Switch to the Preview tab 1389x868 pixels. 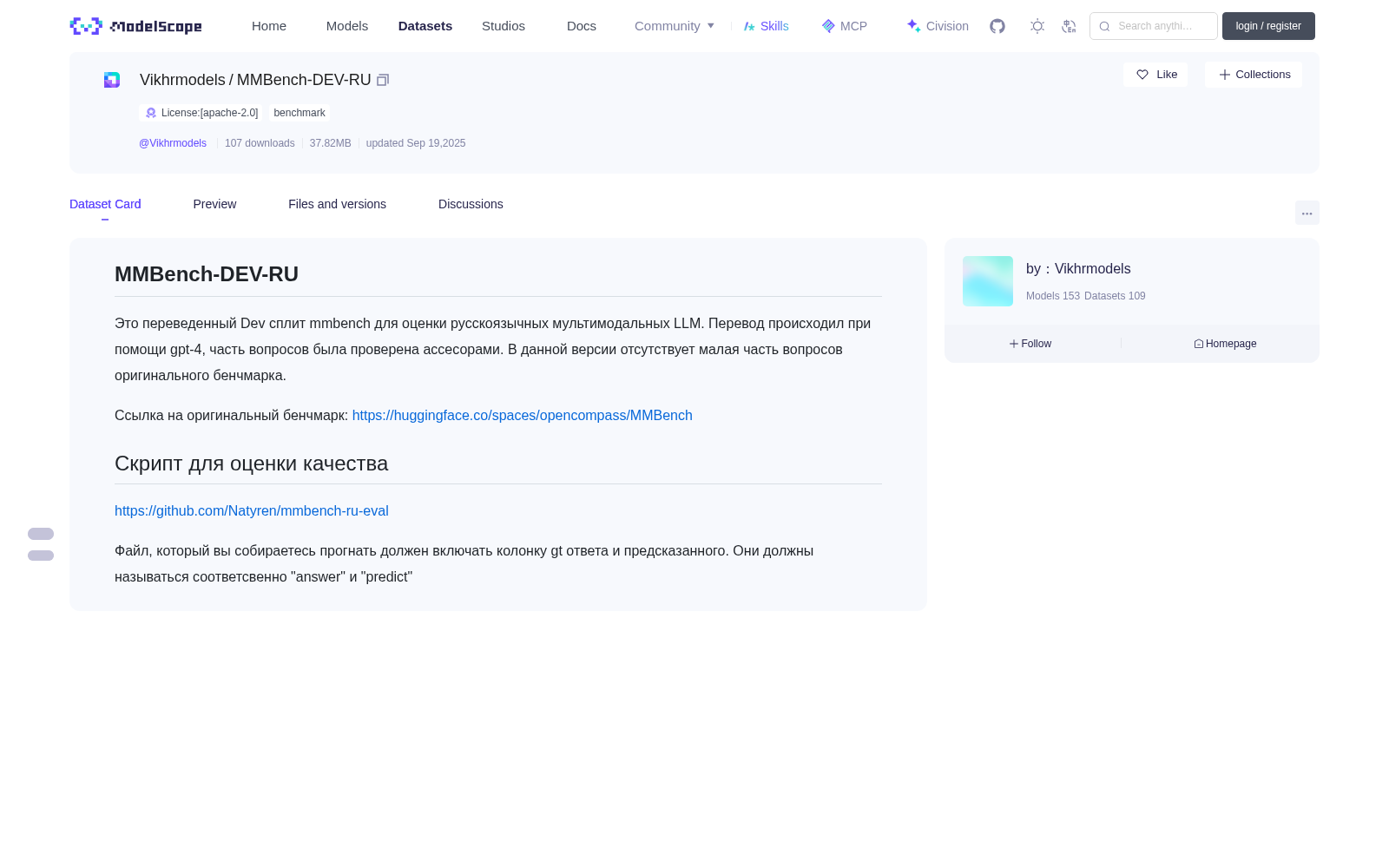tap(214, 204)
